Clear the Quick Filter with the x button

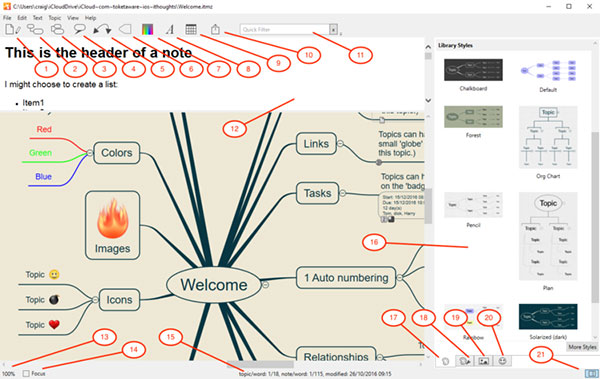point(334,29)
